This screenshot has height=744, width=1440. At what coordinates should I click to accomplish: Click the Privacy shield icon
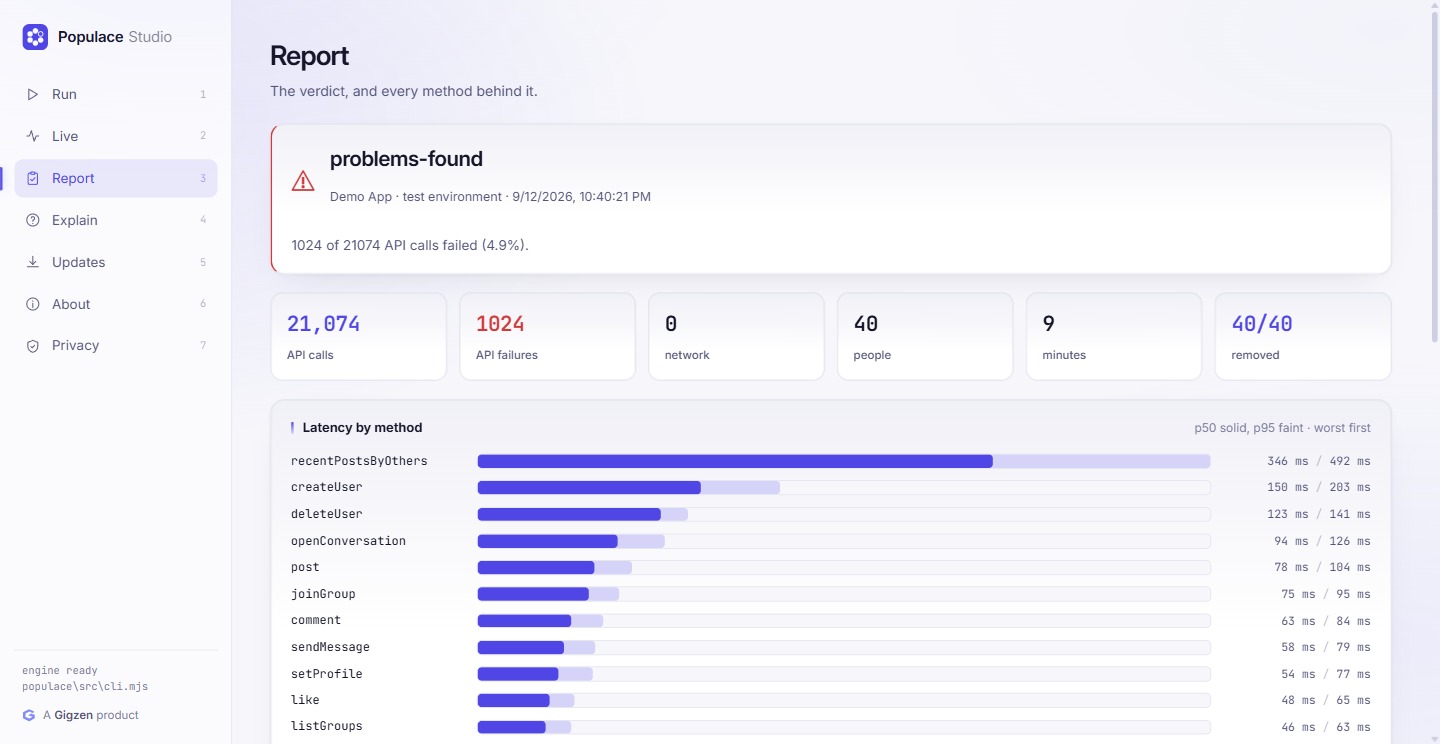pyautogui.click(x=33, y=345)
